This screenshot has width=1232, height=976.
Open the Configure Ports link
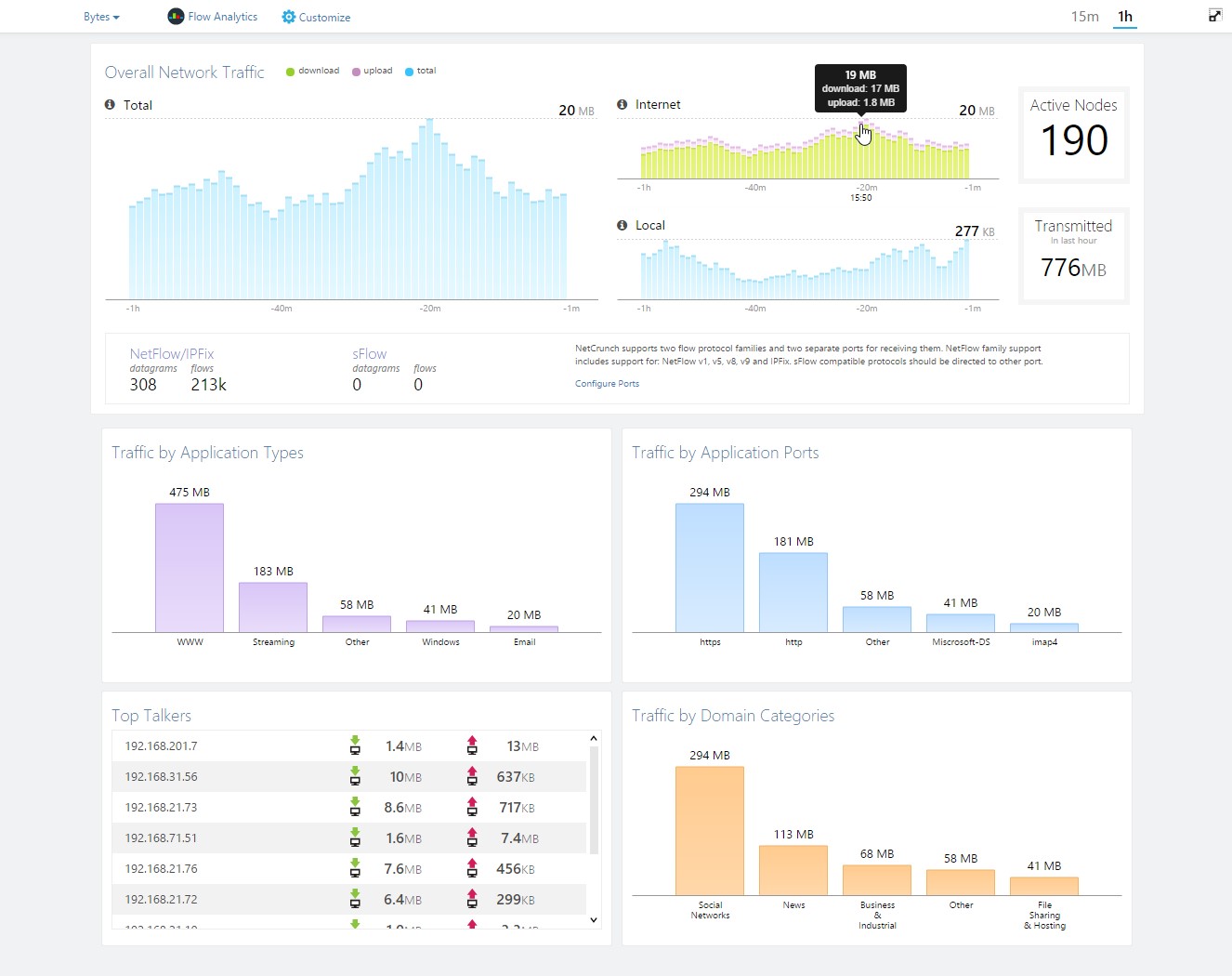click(607, 383)
